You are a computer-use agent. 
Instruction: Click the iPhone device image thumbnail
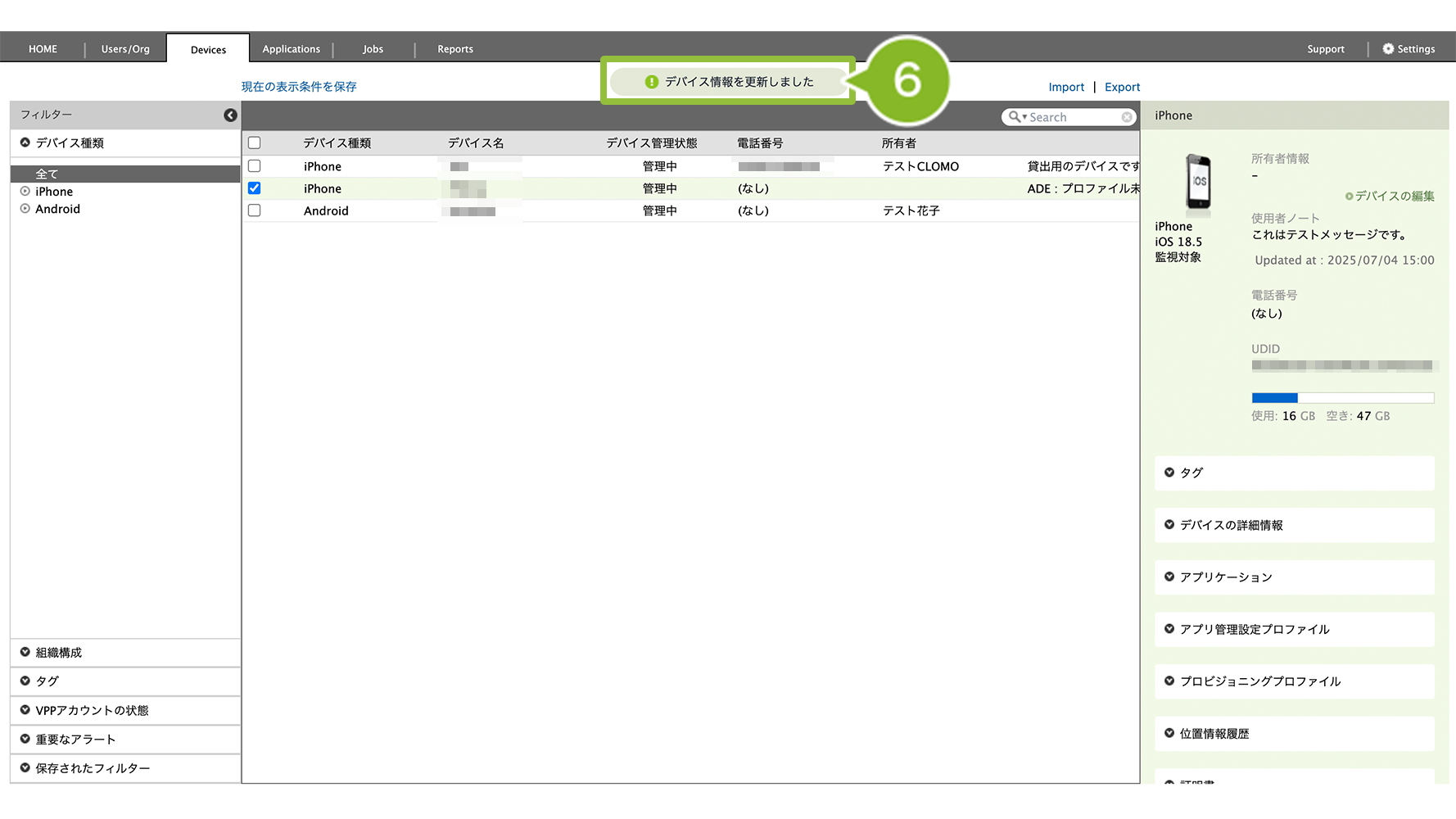point(1198,182)
